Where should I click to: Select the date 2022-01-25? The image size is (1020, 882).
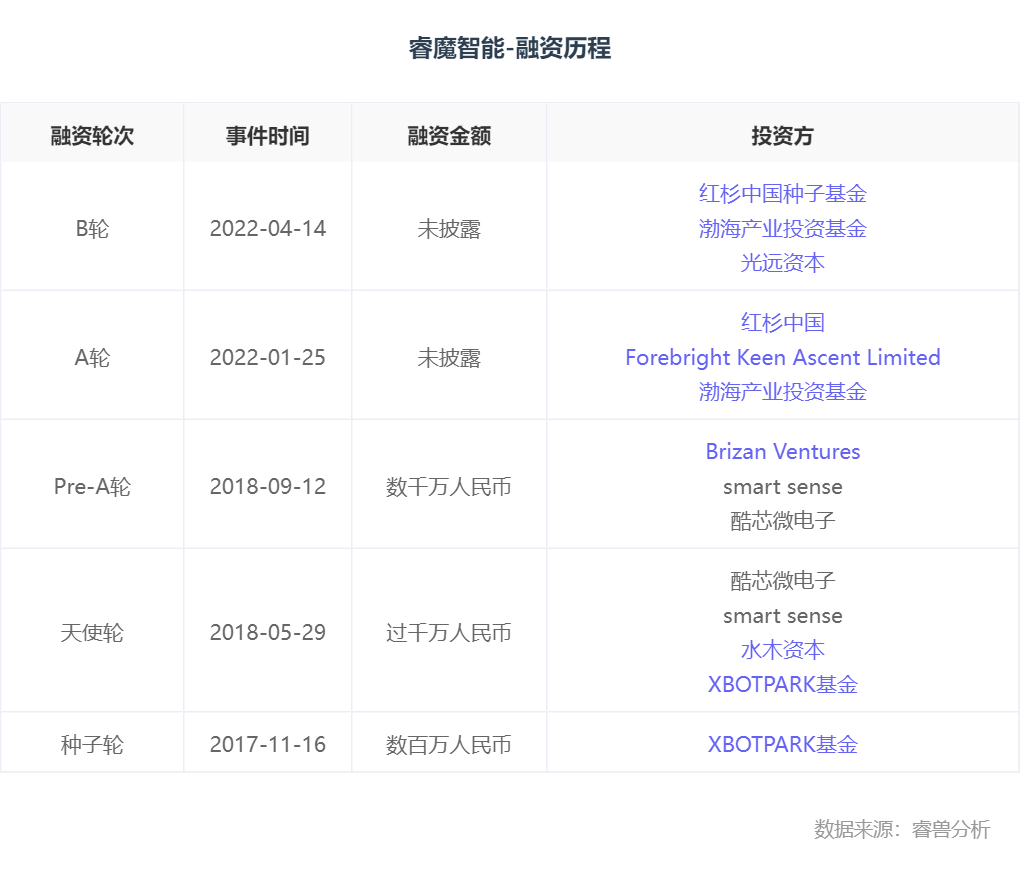point(267,357)
